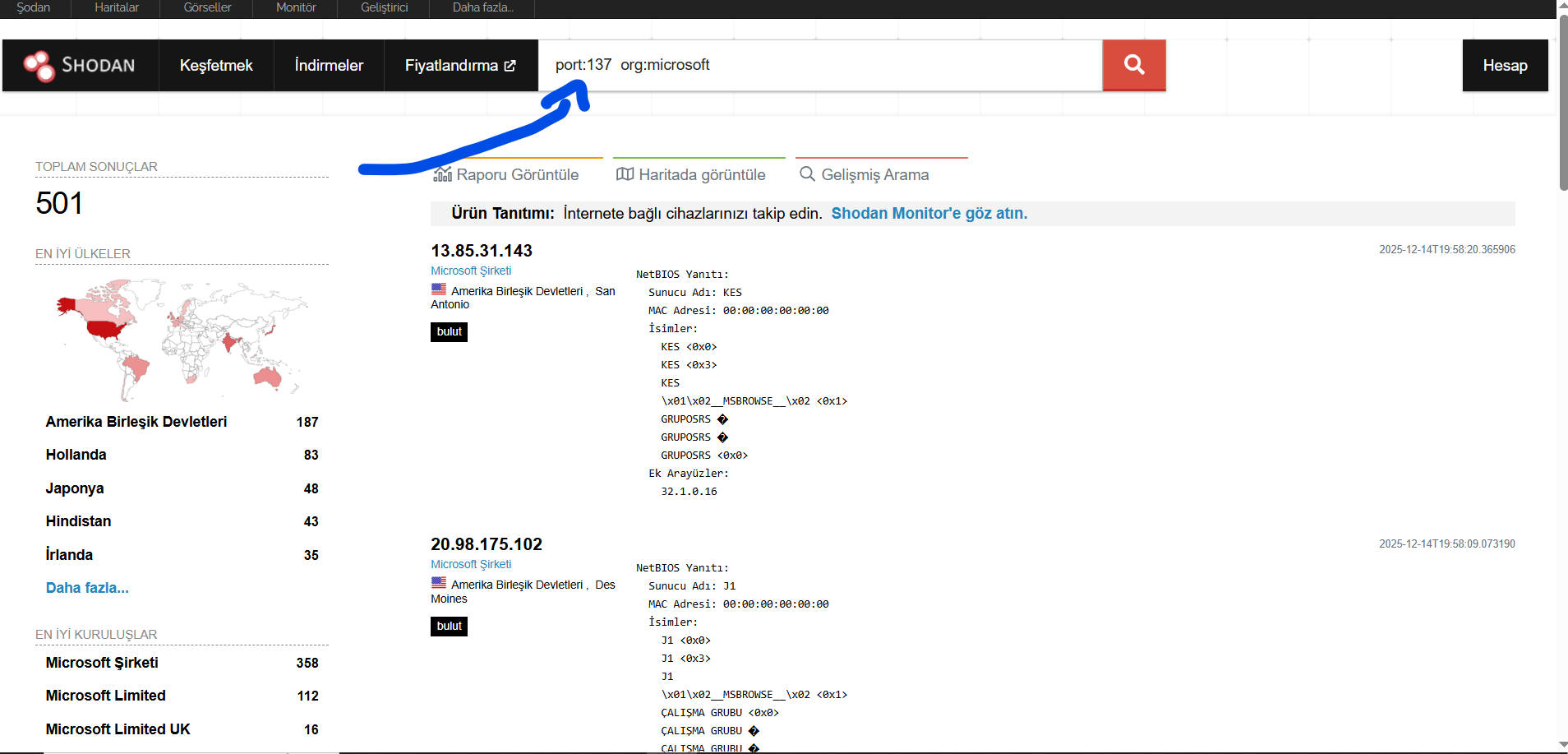Click the bulut tag under Des Moines

(449, 627)
